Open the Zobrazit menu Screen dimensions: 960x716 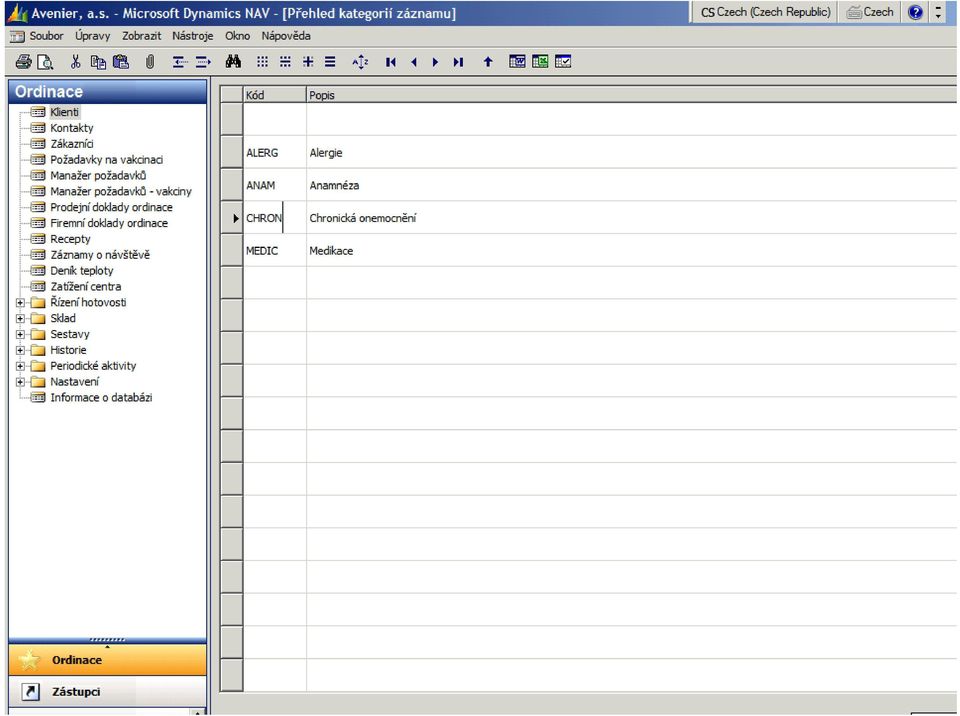(141, 36)
